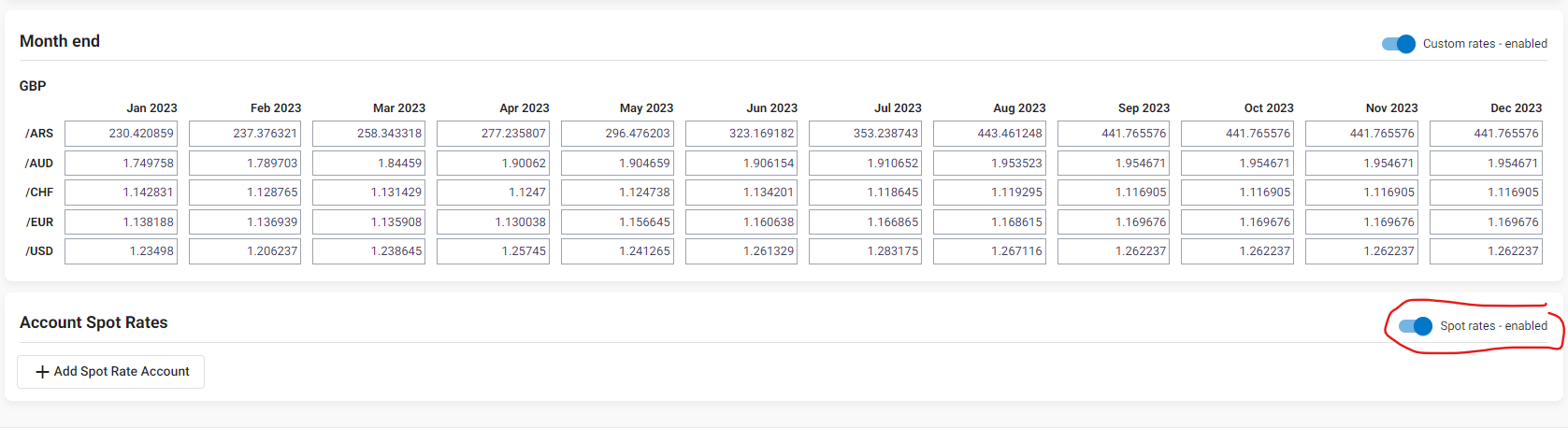This screenshot has height=428, width=1568.
Task: Click the ARS Aug 2023 field 443.461248
Action: pyautogui.click(x=989, y=134)
